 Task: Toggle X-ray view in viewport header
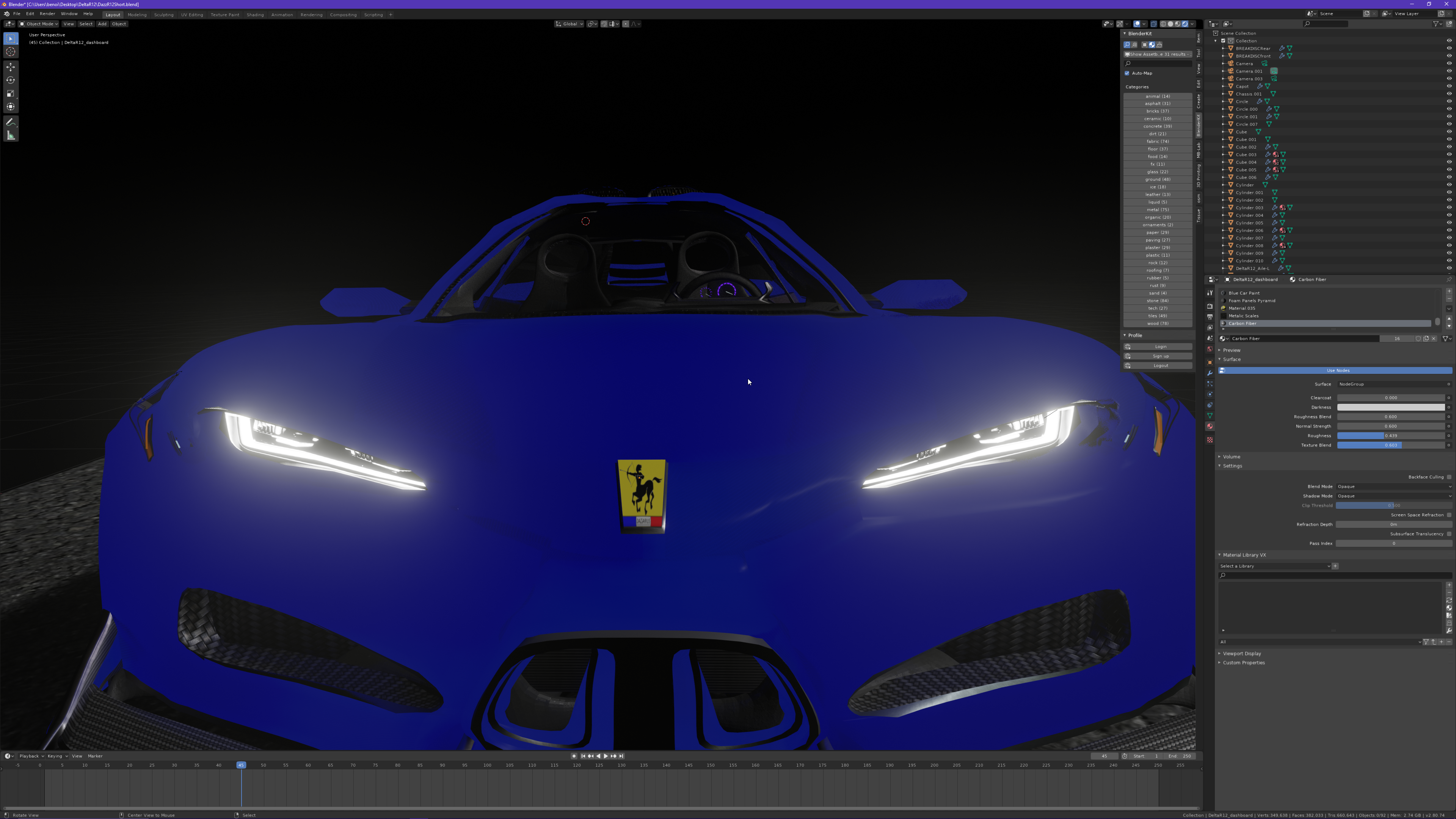pos(1154,24)
